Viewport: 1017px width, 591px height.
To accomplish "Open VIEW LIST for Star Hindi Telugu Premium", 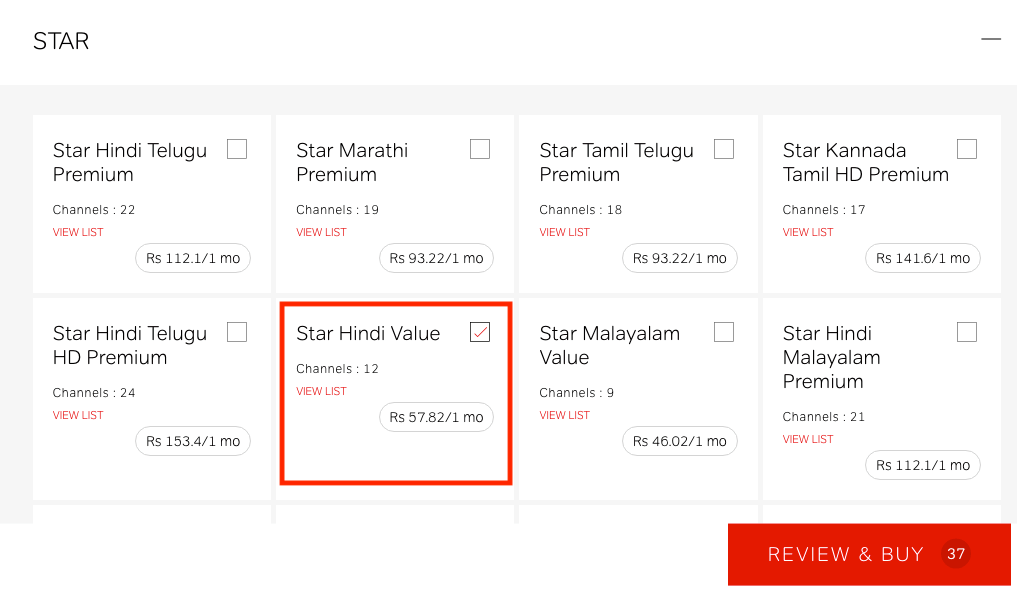I will pos(78,232).
